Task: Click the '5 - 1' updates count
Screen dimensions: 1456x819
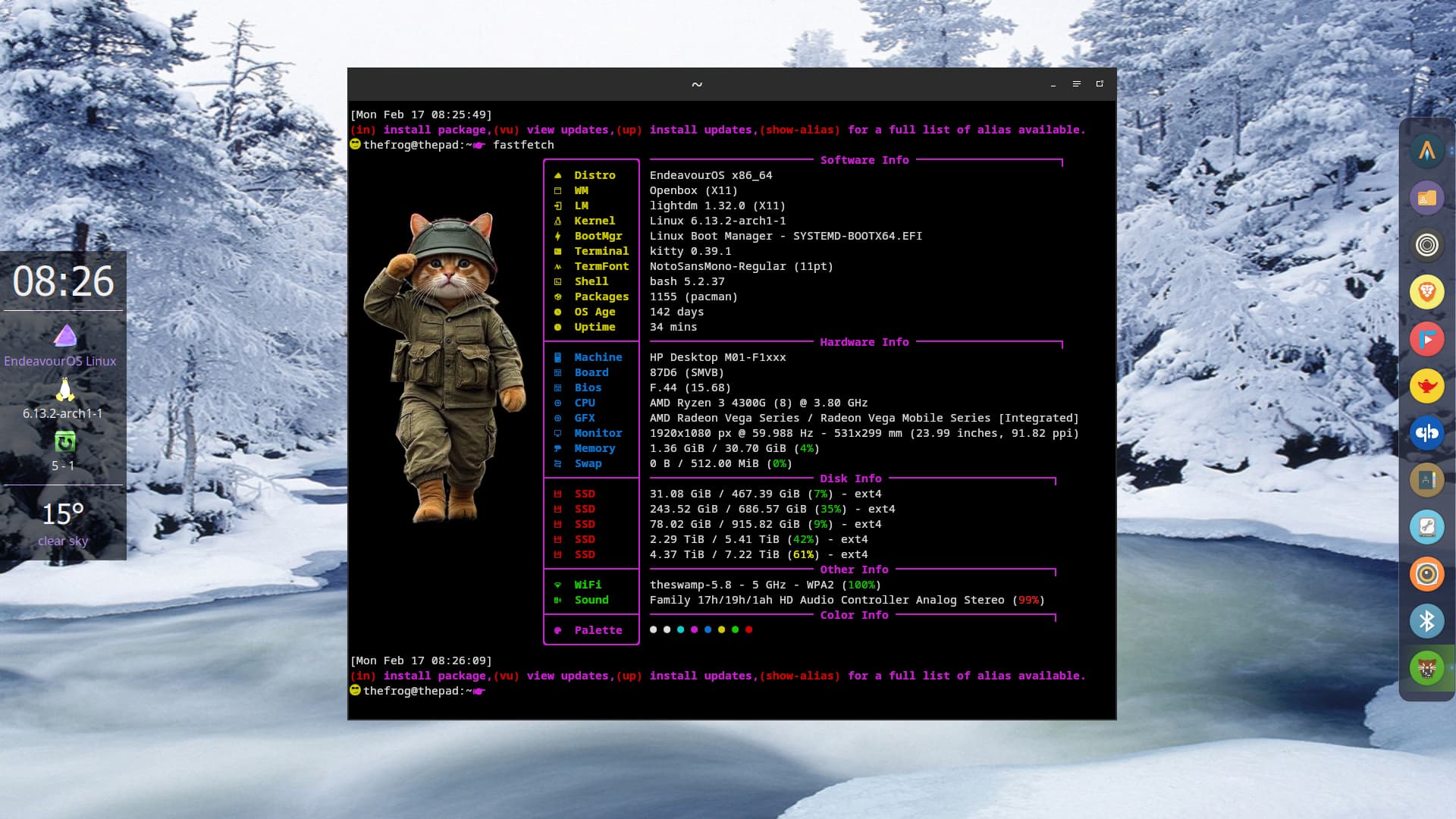Action: pyautogui.click(x=63, y=466)
